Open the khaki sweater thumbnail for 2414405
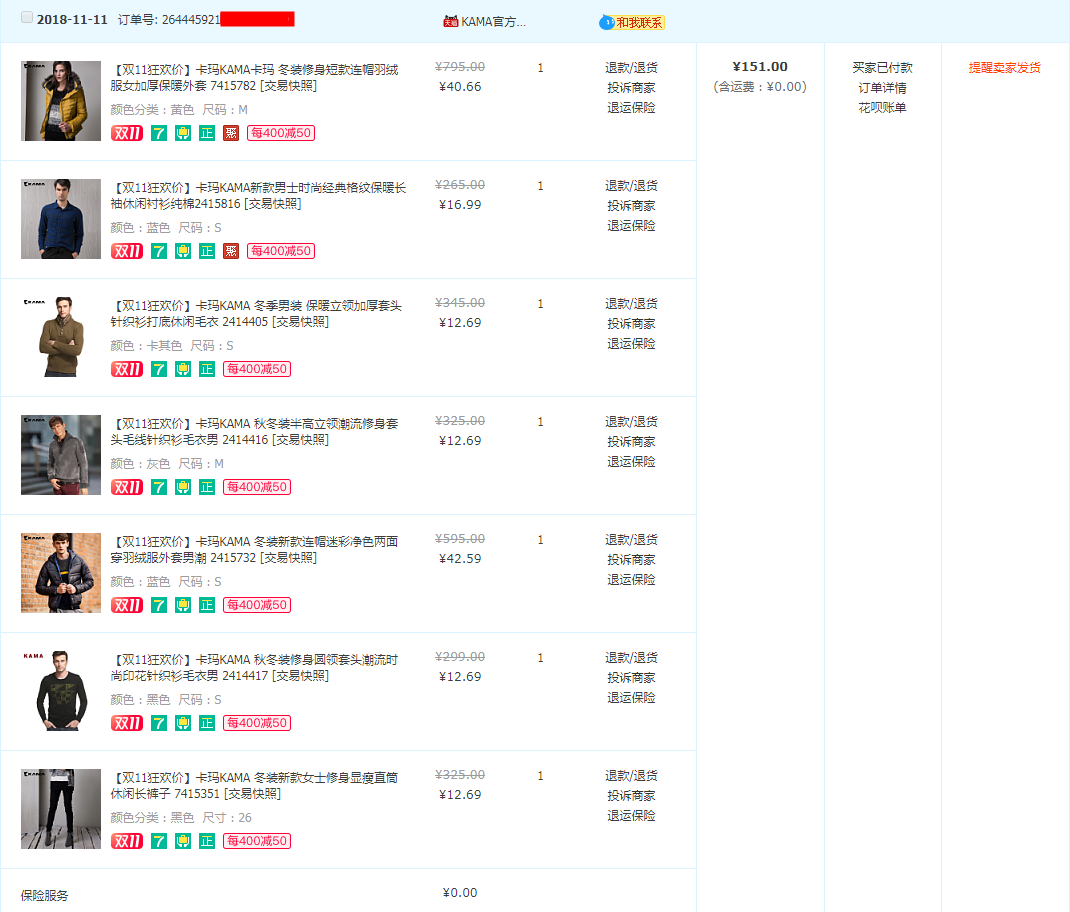The width and height of the screenshot is (1070, 912). (61, 337)
